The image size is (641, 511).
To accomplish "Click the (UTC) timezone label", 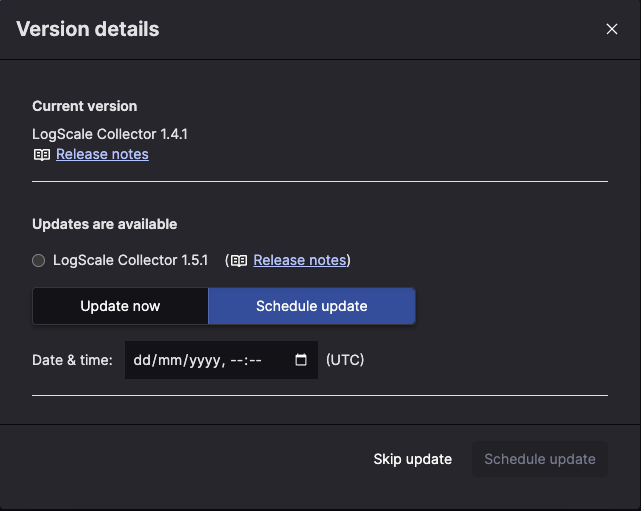I will tap(345, 360).
